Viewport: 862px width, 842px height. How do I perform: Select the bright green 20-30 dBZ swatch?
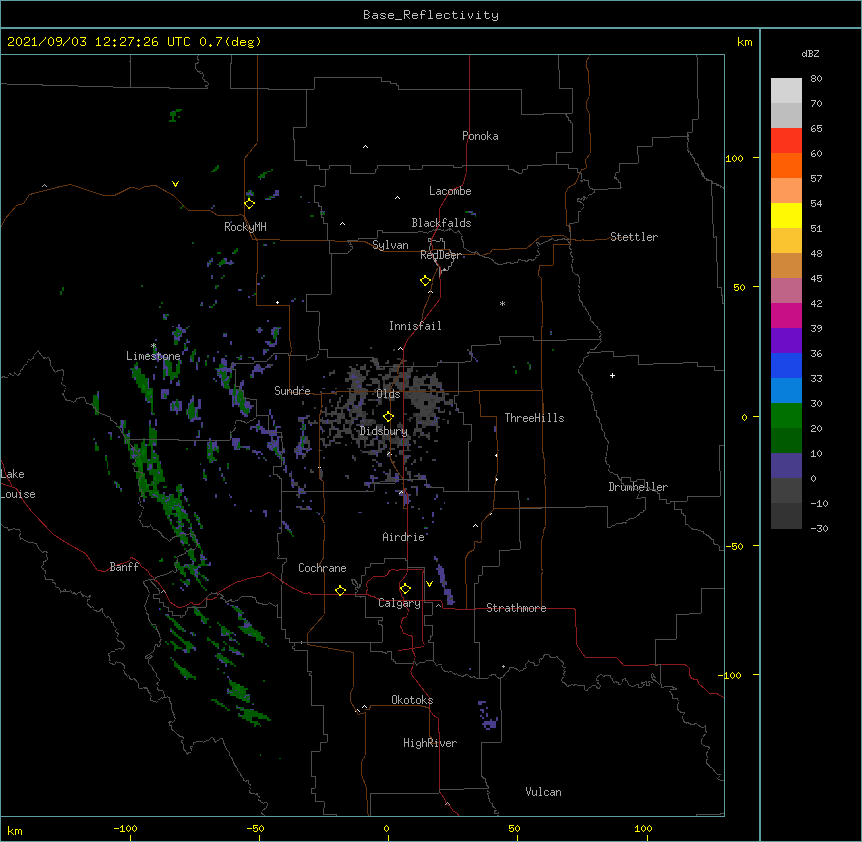click(x=786, y=416)
